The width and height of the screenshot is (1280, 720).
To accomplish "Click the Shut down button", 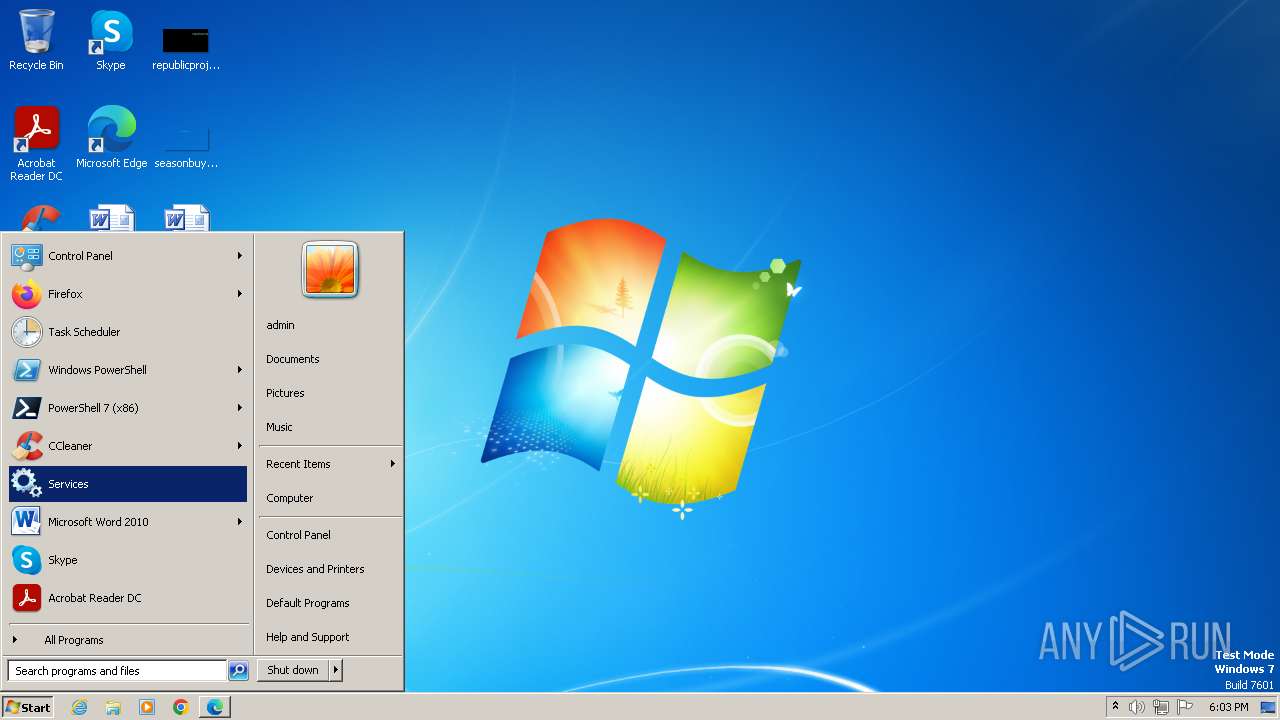I will click(293, 670).
